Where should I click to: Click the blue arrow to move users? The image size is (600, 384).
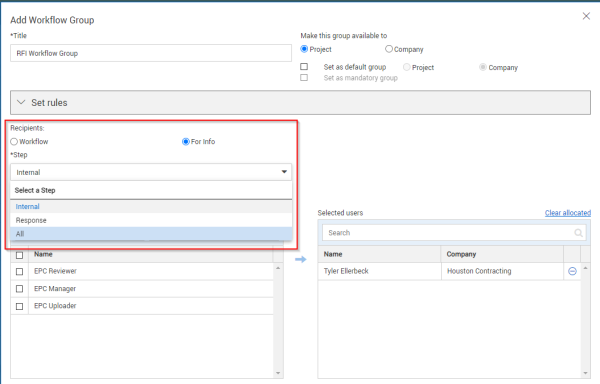click(301, 260)
